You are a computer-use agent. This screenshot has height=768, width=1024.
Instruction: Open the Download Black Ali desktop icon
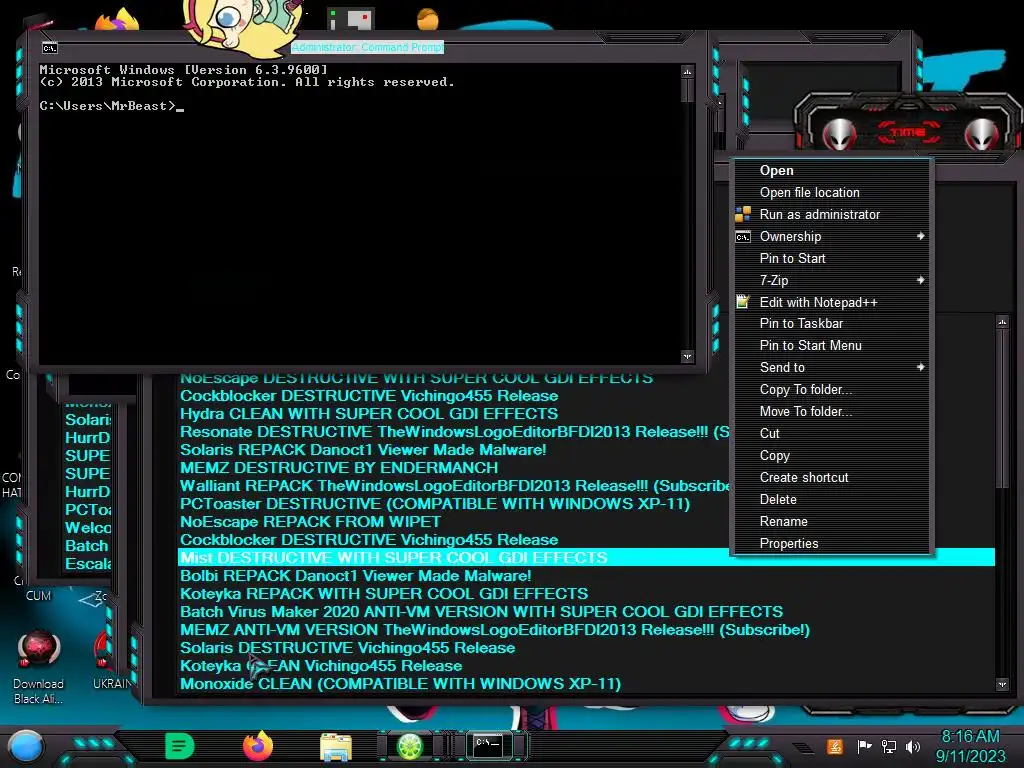[x=39, y=667]
